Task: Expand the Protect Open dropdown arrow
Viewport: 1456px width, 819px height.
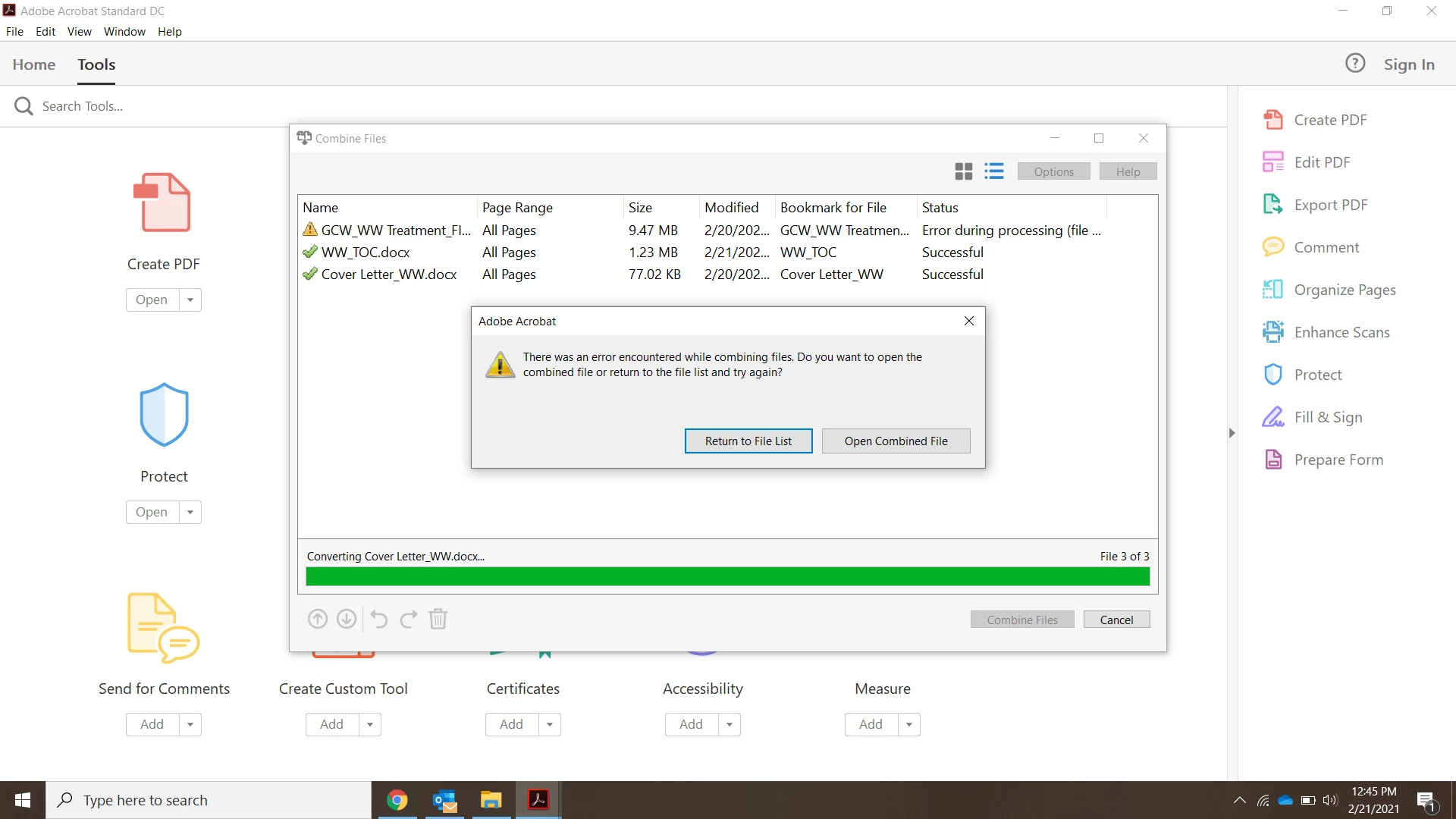Action: 190,512
